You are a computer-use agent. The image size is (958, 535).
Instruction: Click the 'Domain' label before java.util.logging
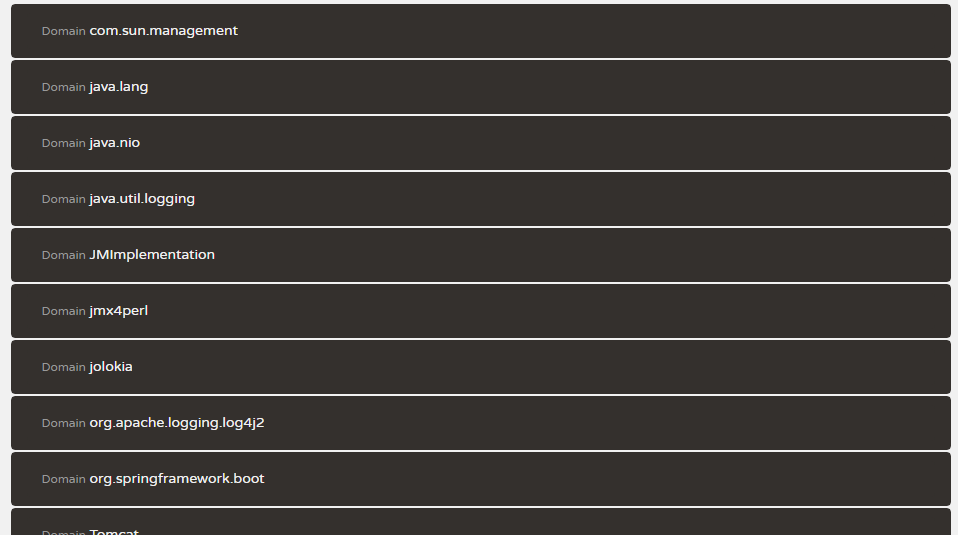point(63,200)
